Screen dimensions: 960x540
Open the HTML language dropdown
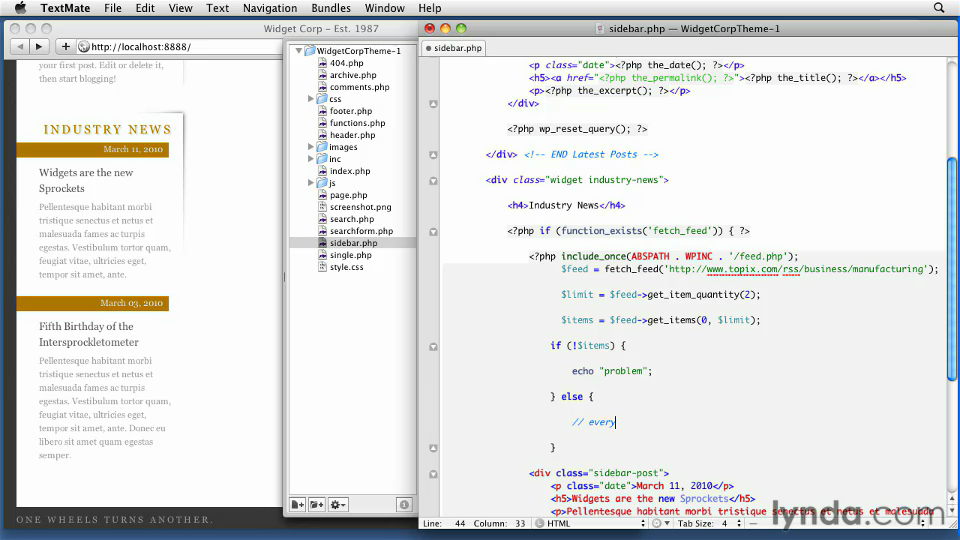[x=591, y=523]
